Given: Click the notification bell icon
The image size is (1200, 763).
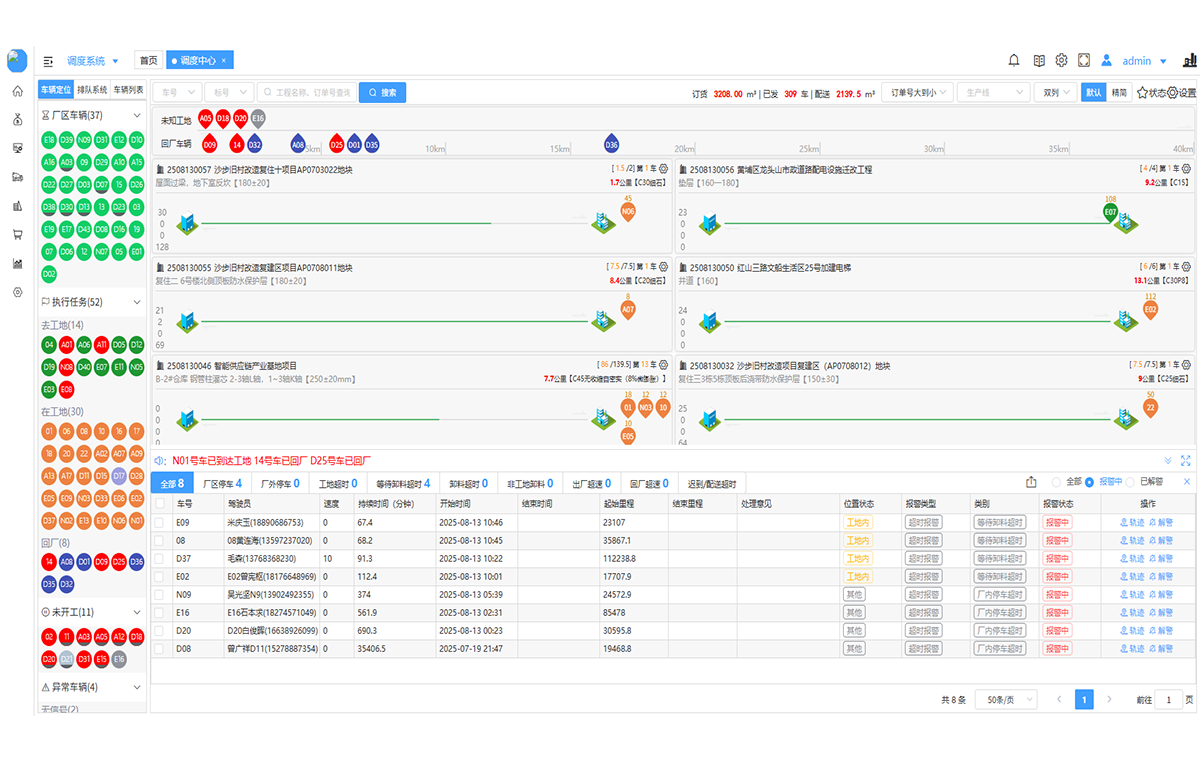Looking at the screenshot, I should coord(1013,61).
